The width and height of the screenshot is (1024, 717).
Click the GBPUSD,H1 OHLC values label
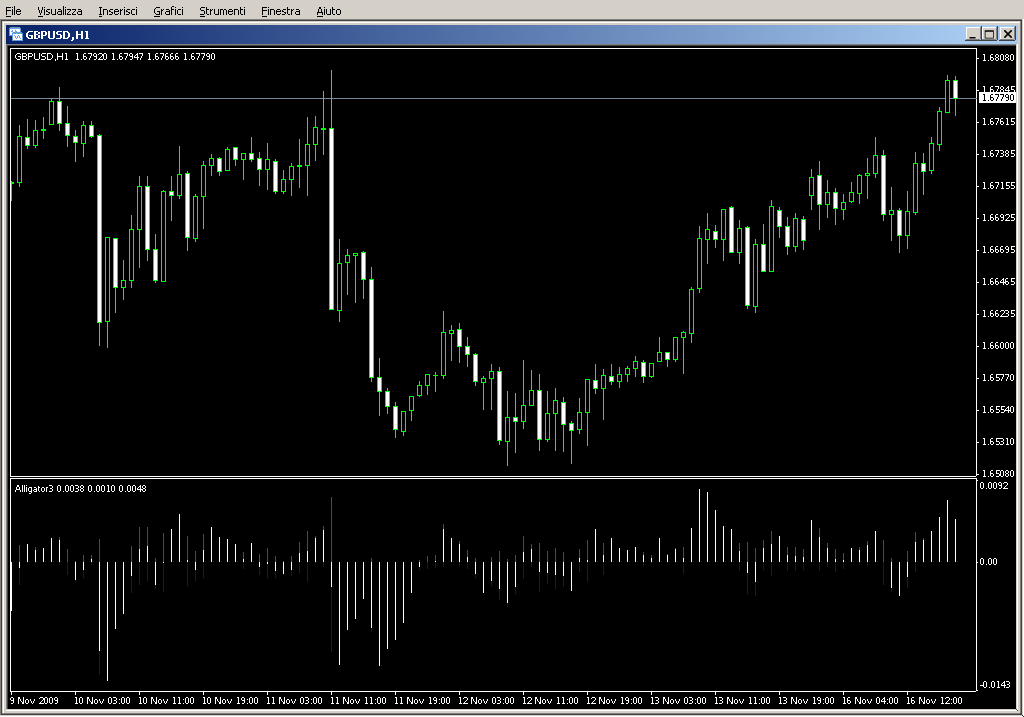pyautogui.click(x=115, y=57)
